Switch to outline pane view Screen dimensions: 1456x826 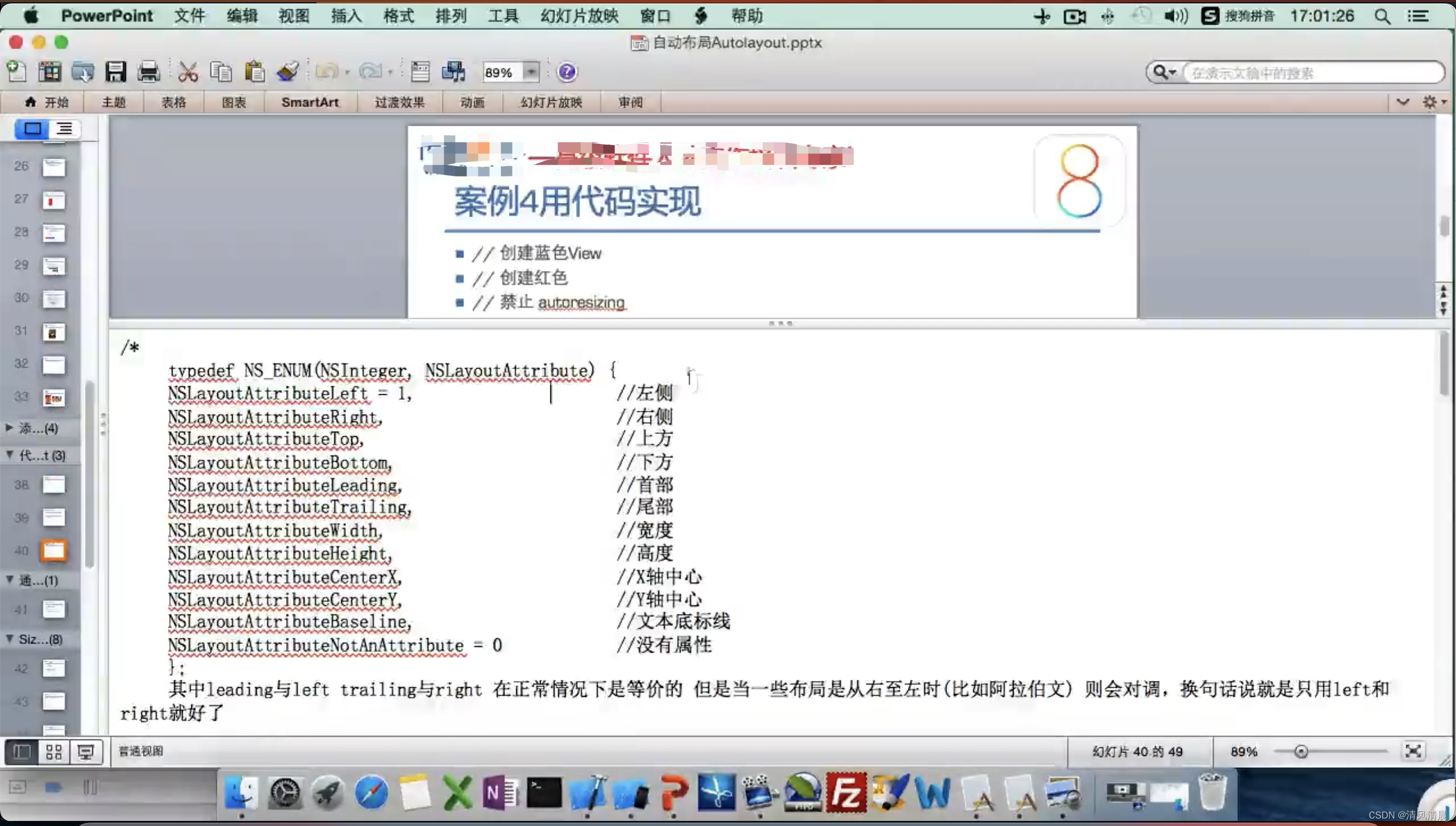64,129
